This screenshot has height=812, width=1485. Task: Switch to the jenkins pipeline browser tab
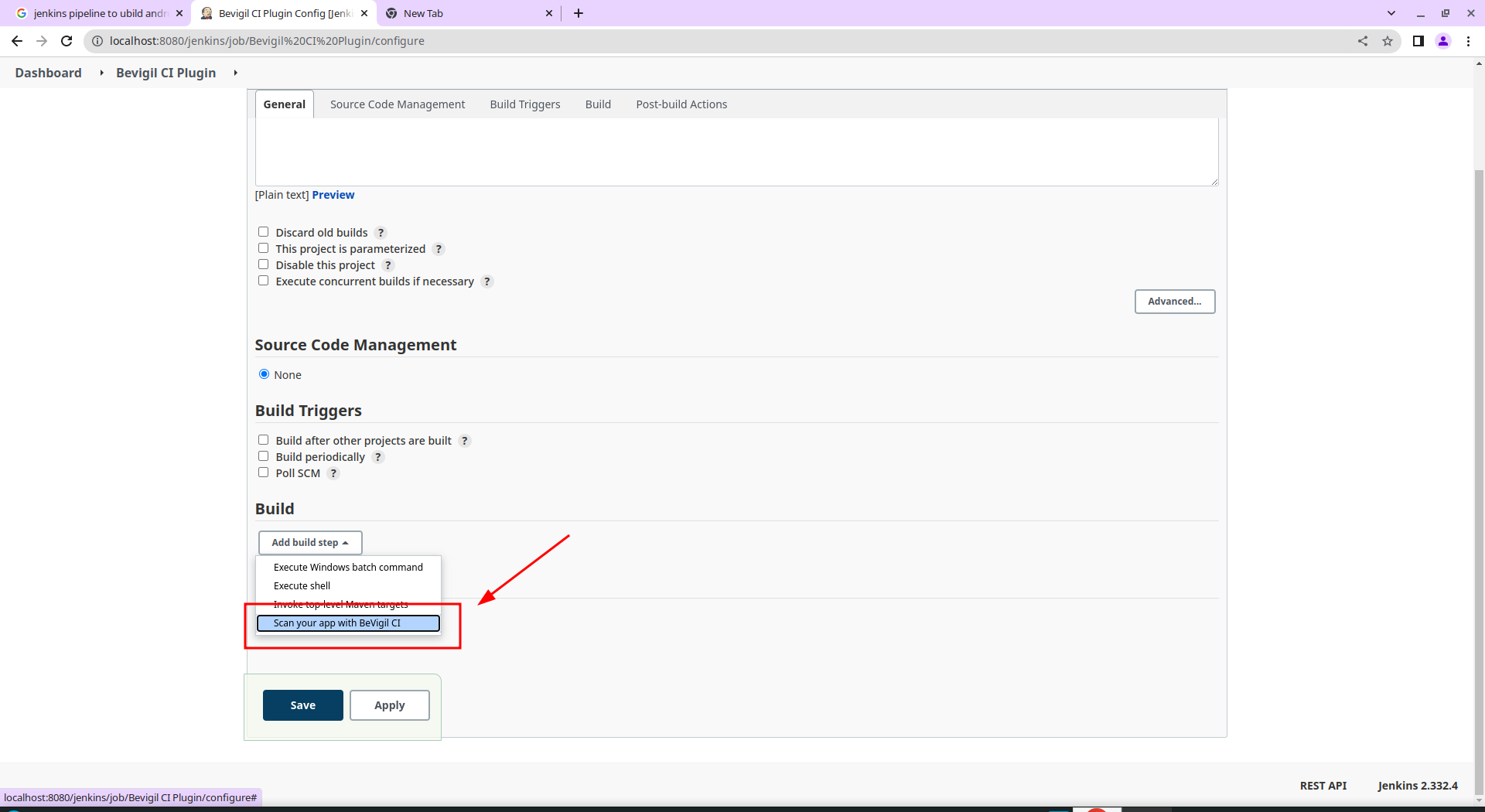pos(99,13)
